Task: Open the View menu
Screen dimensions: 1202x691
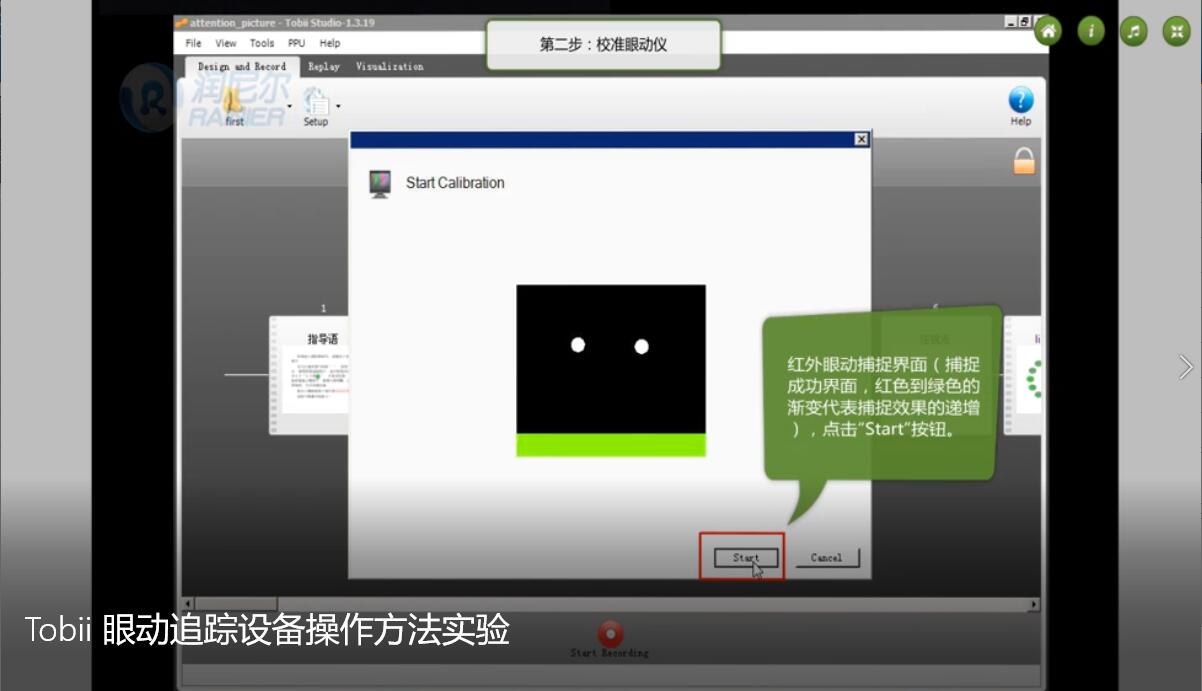Action: [x=226, y=43]
